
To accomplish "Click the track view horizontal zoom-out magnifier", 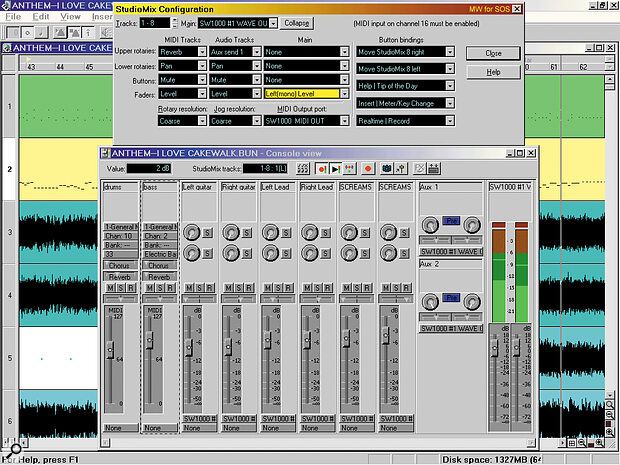I will tap(582, 443).
